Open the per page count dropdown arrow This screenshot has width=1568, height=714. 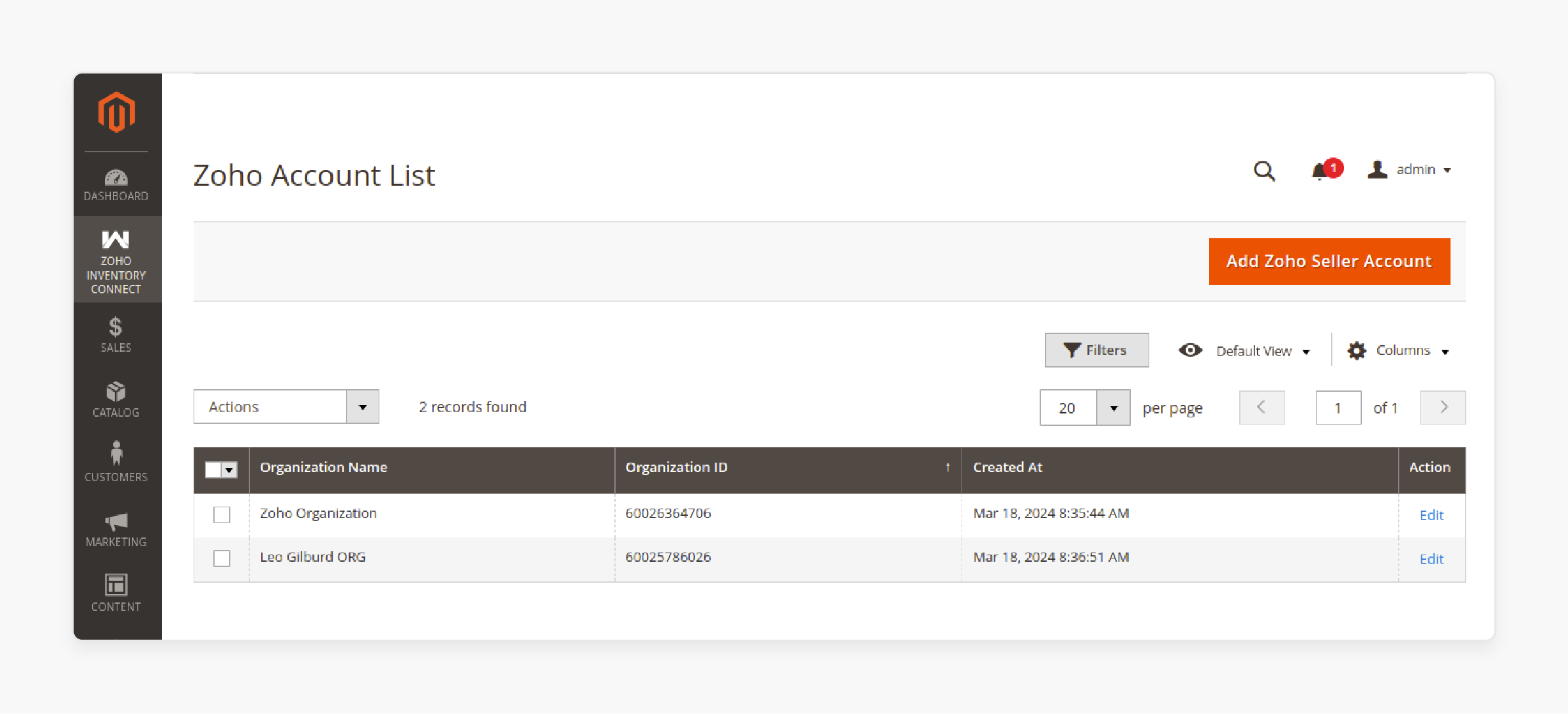coord(1113,408)
